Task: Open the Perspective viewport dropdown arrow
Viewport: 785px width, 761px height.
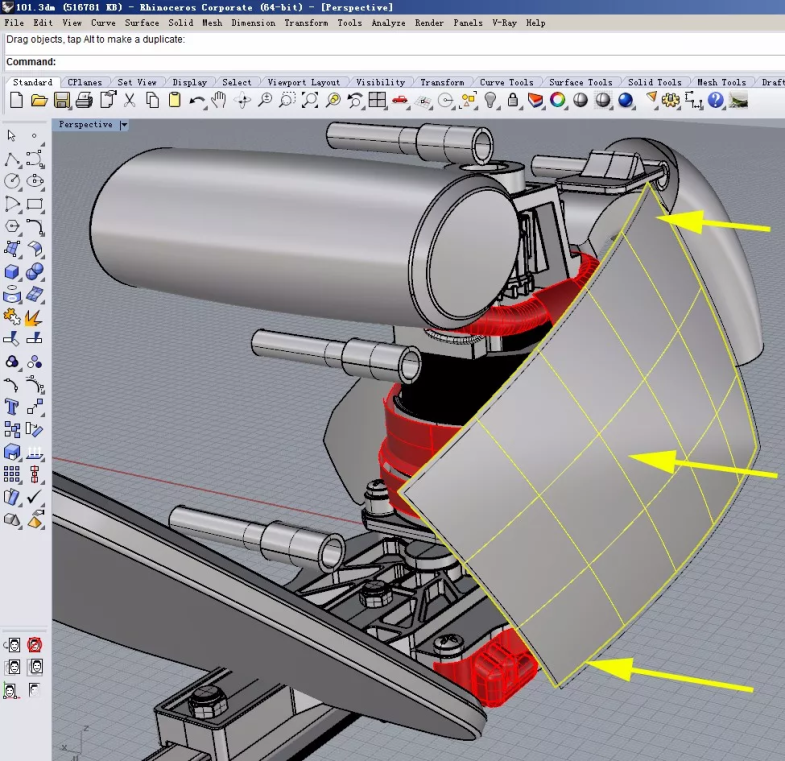Action: point(124,125)
